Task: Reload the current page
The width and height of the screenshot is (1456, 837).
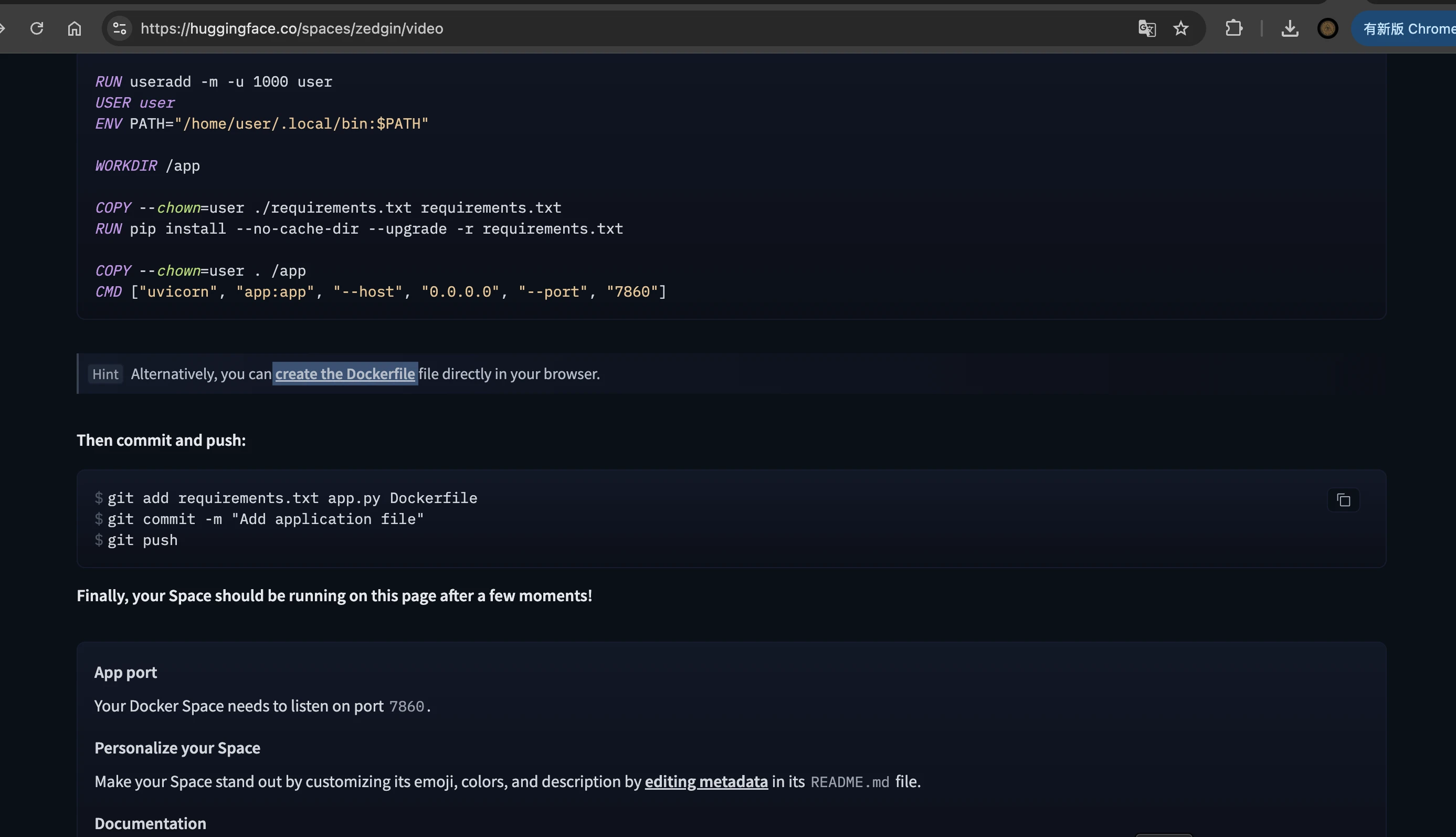Action: (37, 28)
